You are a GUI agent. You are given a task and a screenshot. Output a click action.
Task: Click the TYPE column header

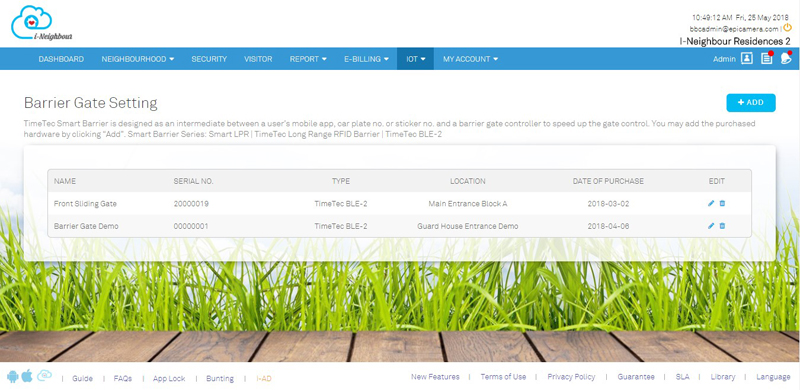point(341,181)
